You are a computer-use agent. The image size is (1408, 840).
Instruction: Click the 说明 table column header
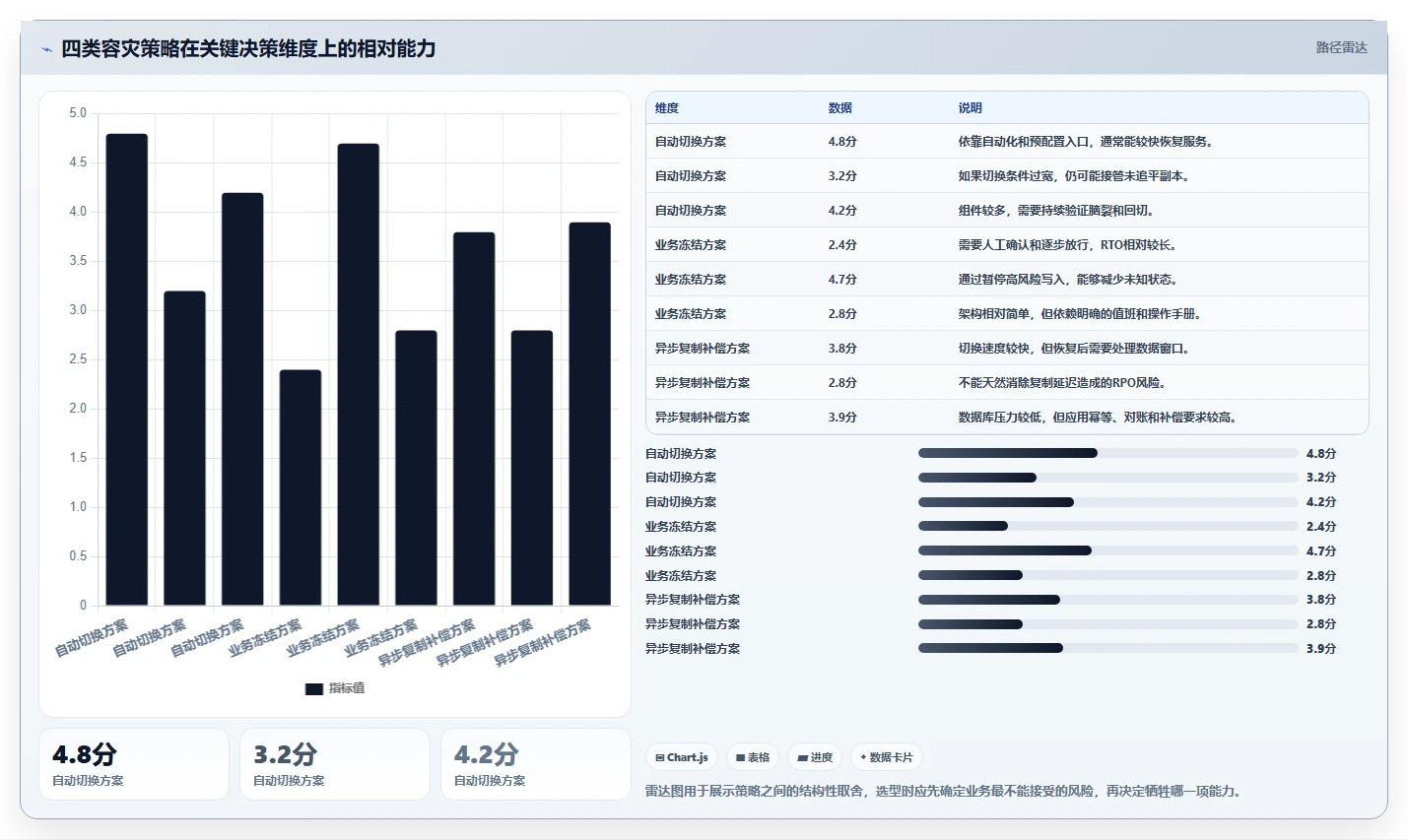(x=971, y=108)
